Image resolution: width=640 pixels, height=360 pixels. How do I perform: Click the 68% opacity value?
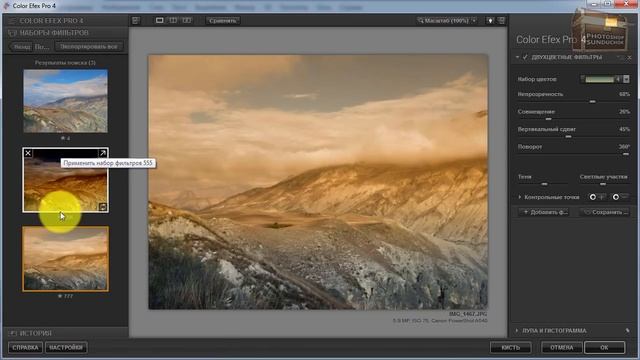pos(624,94)
